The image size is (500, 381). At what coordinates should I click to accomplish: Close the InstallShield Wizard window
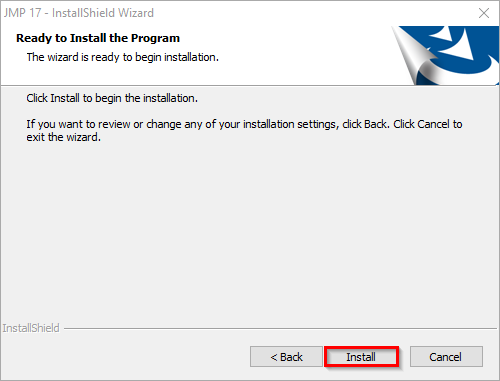(484, 13)
